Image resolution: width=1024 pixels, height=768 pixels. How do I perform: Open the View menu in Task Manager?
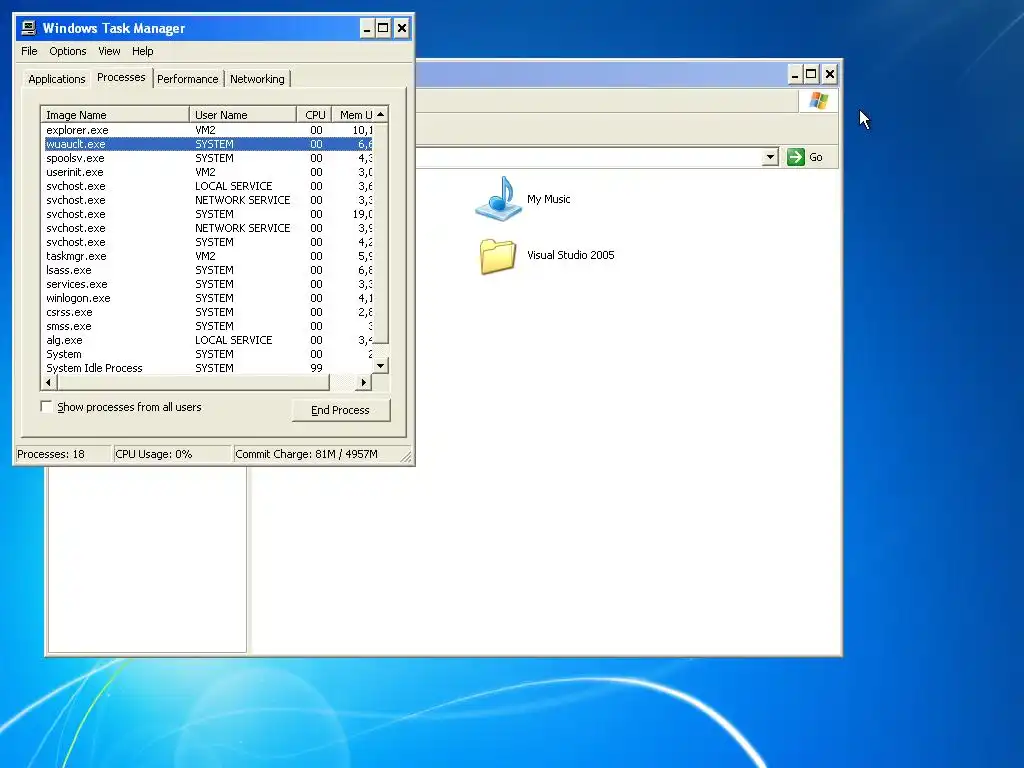pos(109,51)
